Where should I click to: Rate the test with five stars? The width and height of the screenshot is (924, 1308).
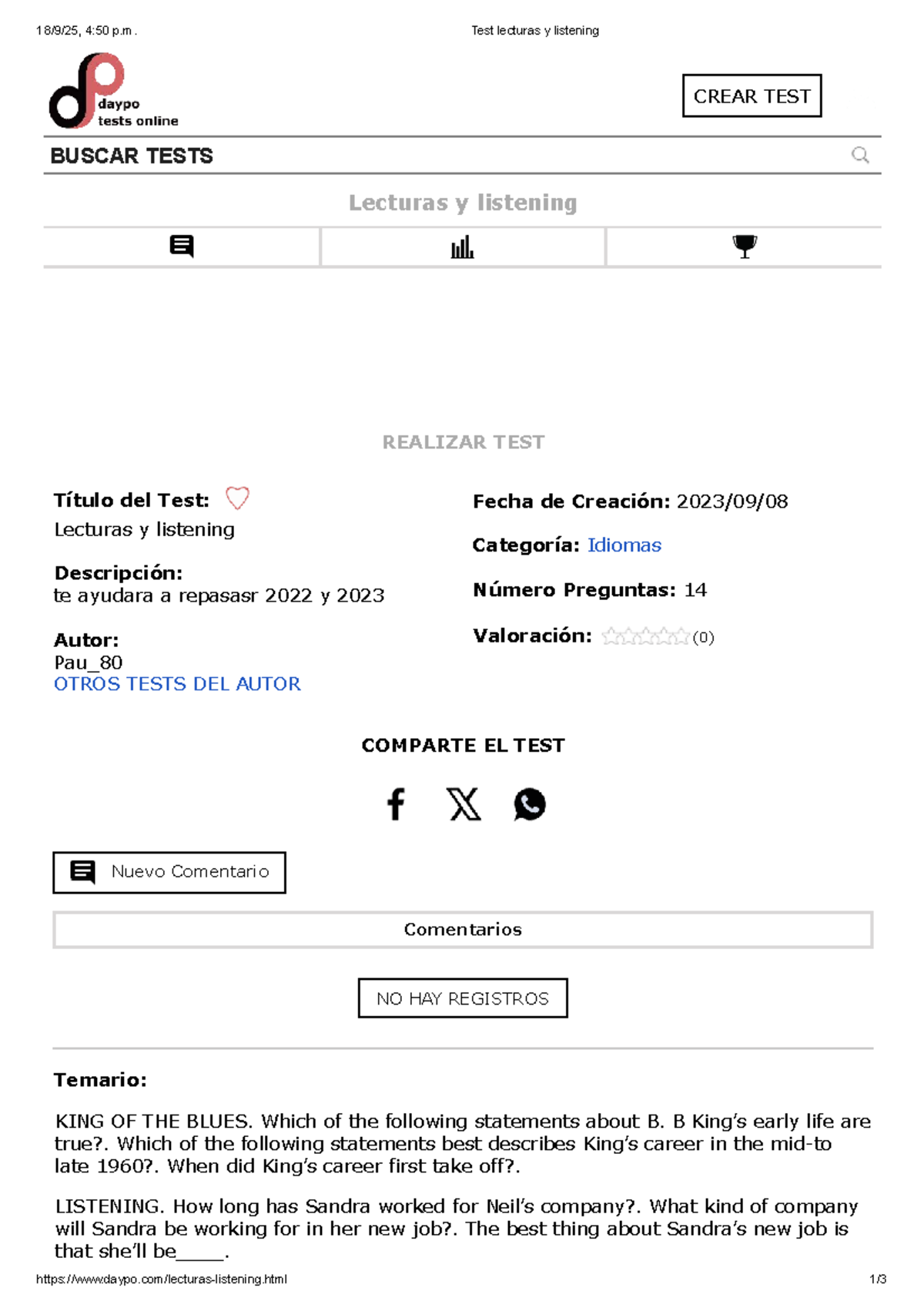(x=681, y=636)
